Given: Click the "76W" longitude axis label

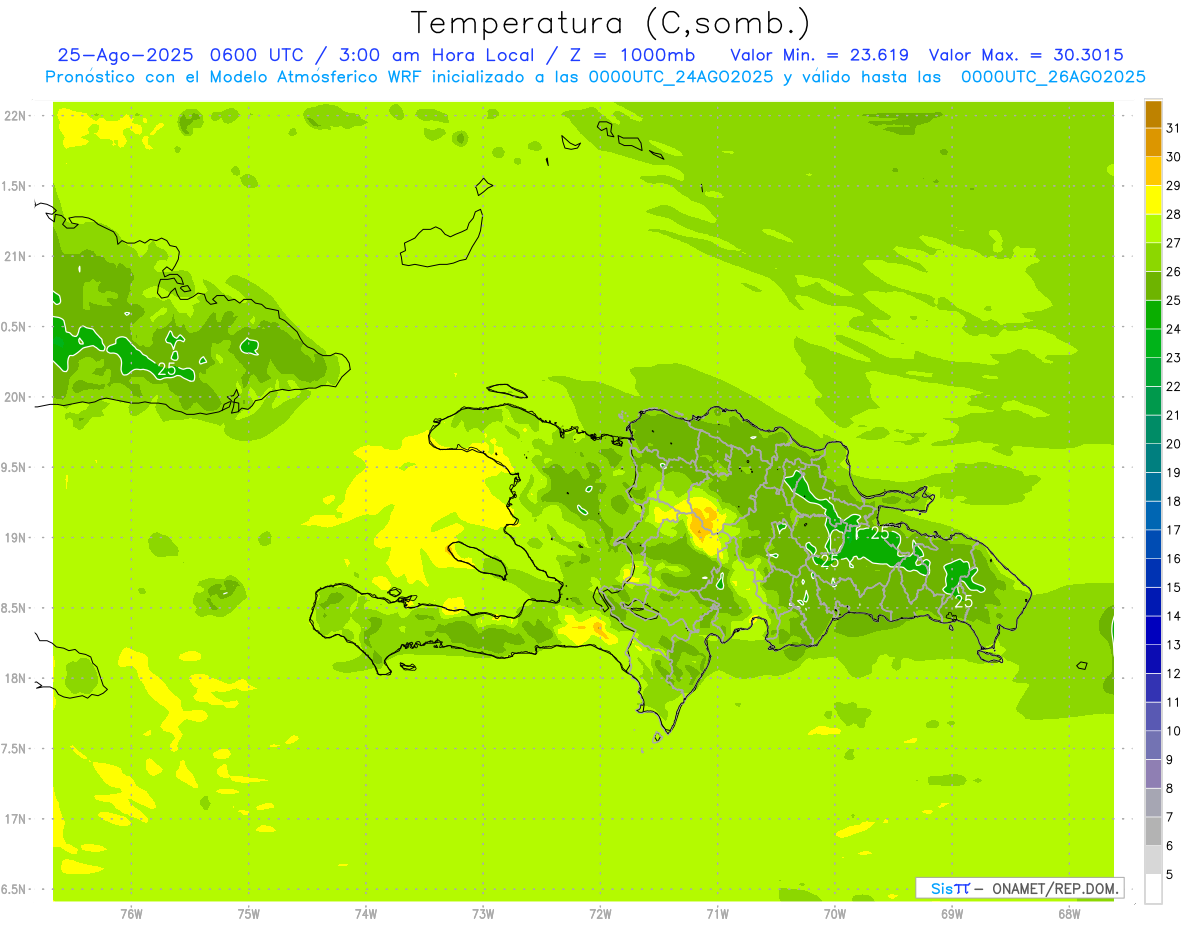Looking at the screenshot, I should [131, 913].
